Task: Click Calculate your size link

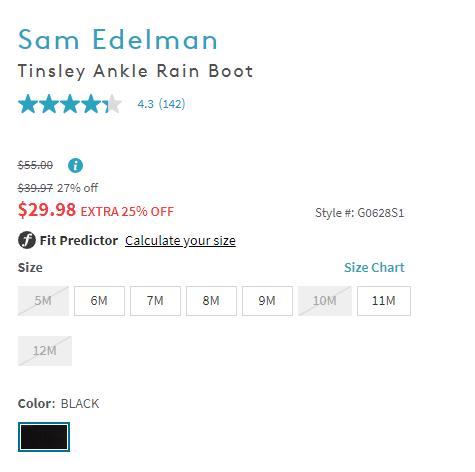Action: (x=180, y=241)
